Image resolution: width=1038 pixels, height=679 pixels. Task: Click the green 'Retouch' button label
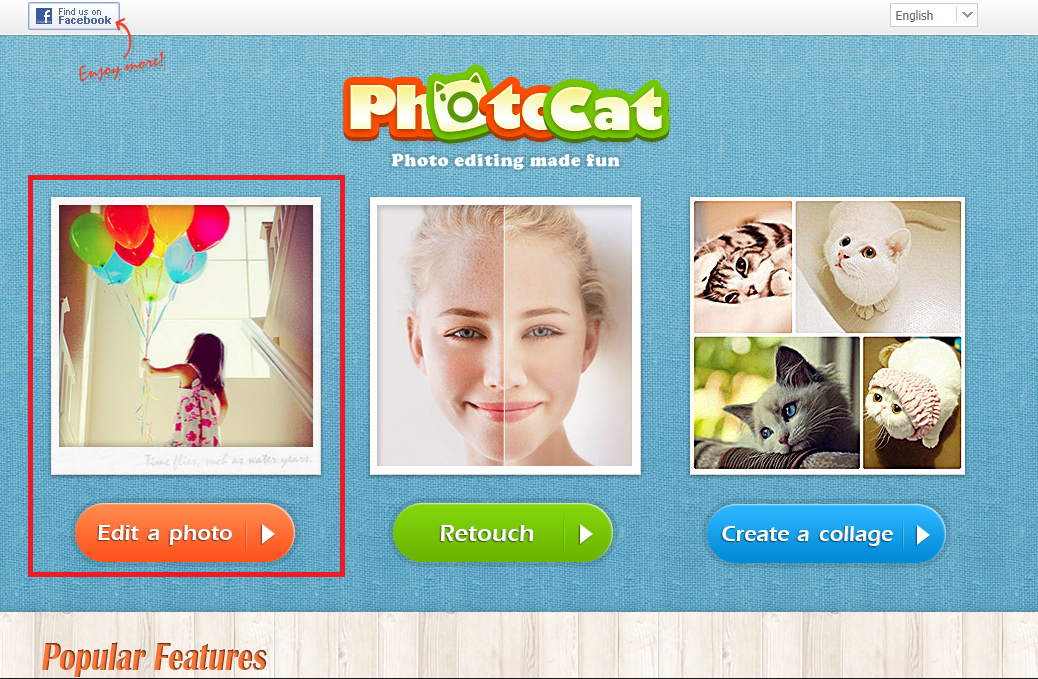[487, 533]
